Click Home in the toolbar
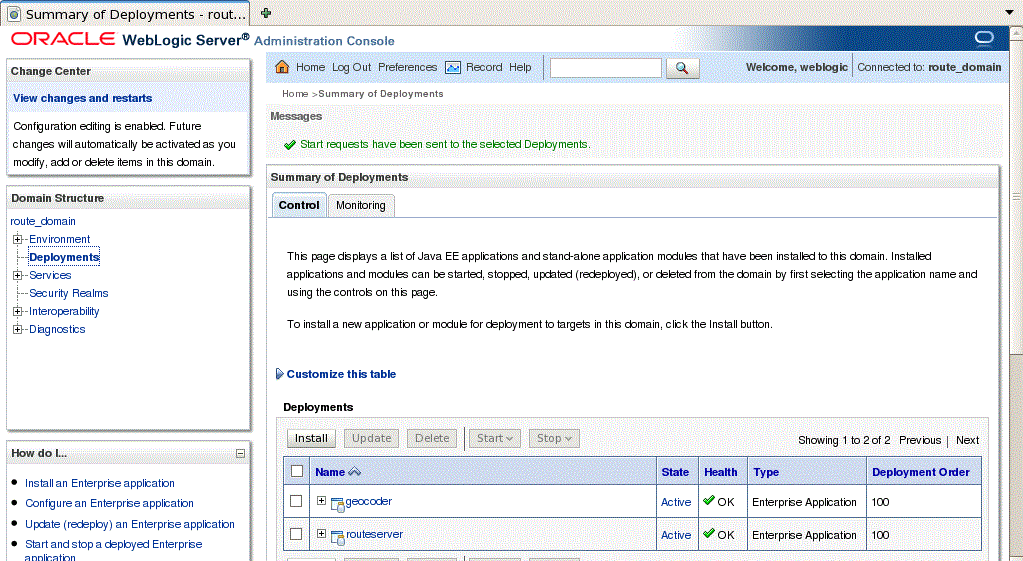This screenshot has width=1023, height=561. pos(311,67)
